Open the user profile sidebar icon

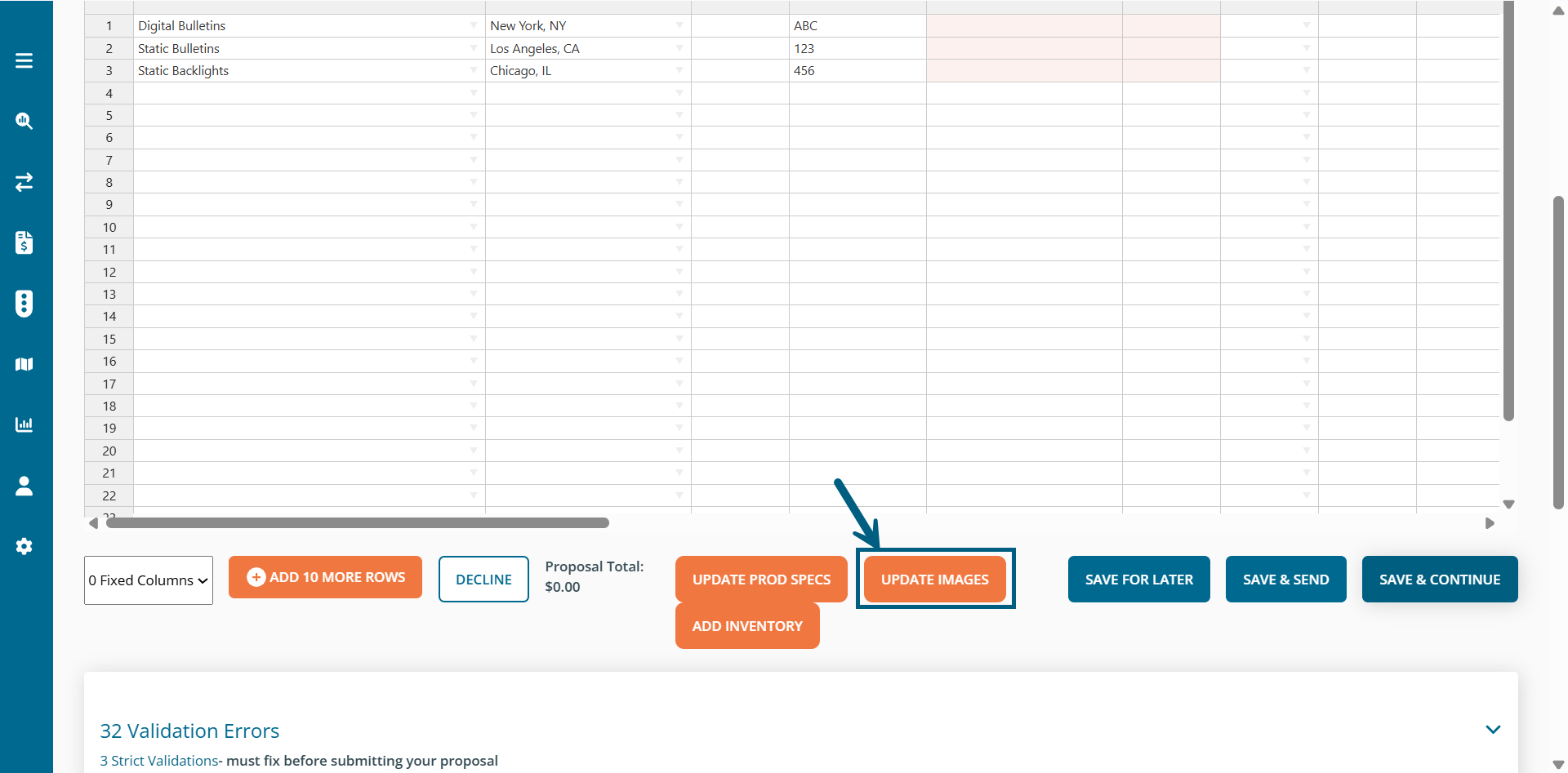24,486
